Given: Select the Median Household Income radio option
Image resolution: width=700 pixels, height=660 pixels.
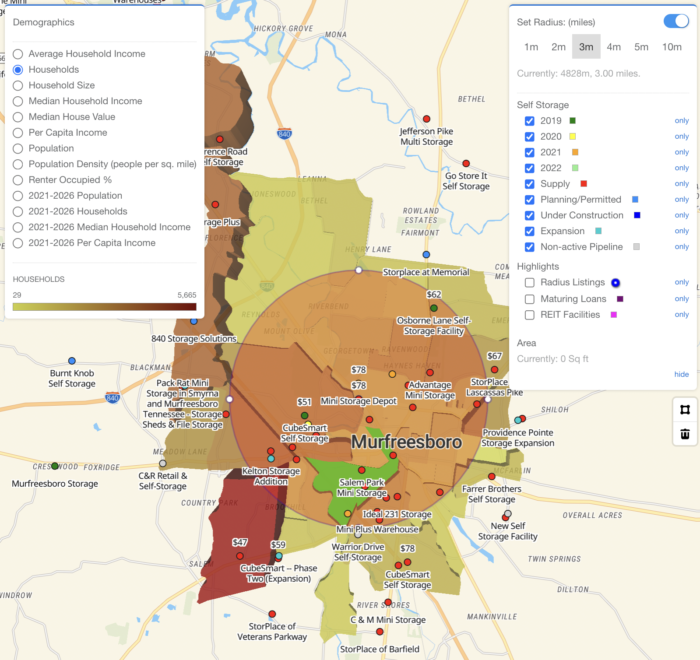Looking at the screenshot, I should pyautogui.click(x=18, y=101).
